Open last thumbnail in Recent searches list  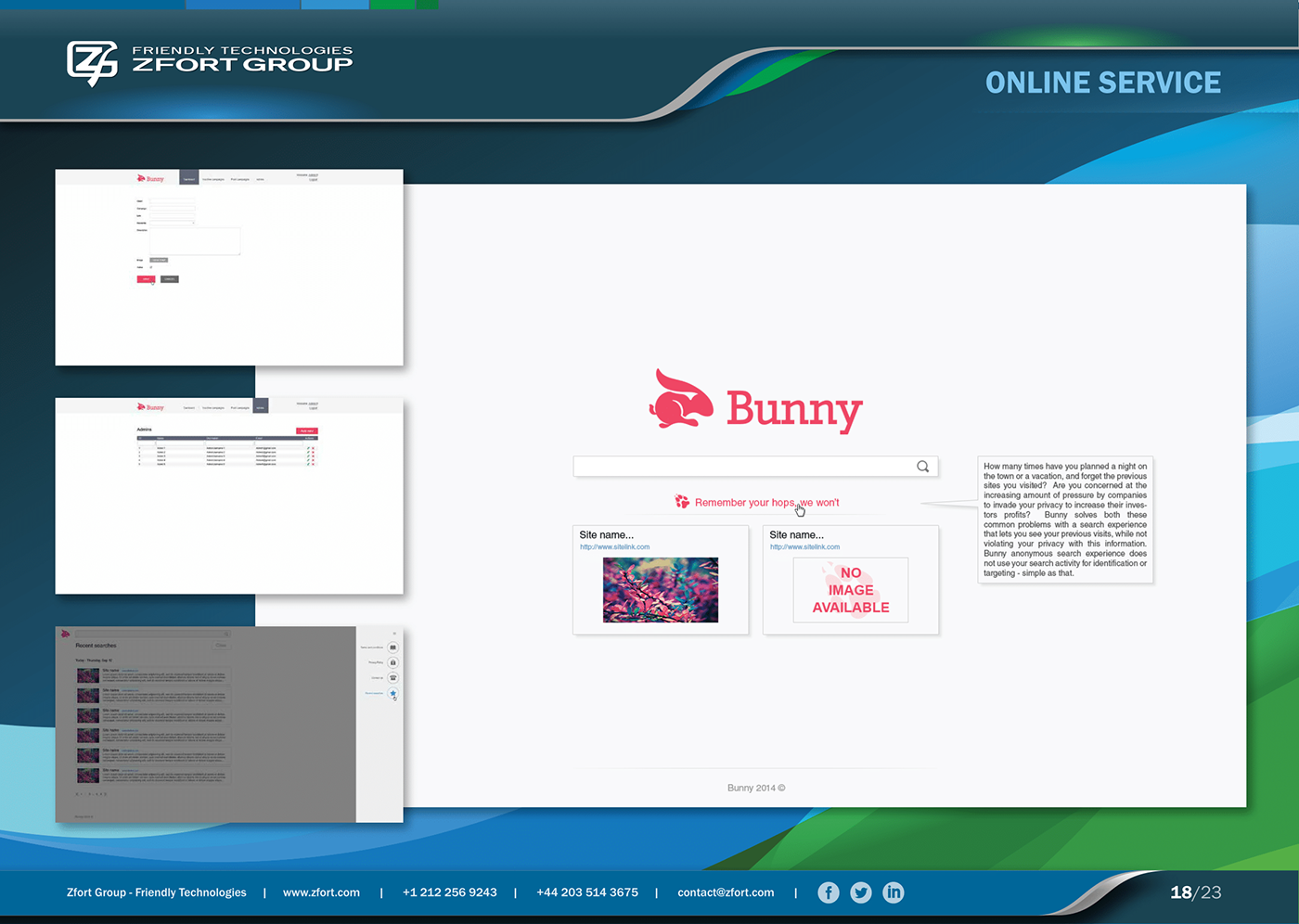88,776
